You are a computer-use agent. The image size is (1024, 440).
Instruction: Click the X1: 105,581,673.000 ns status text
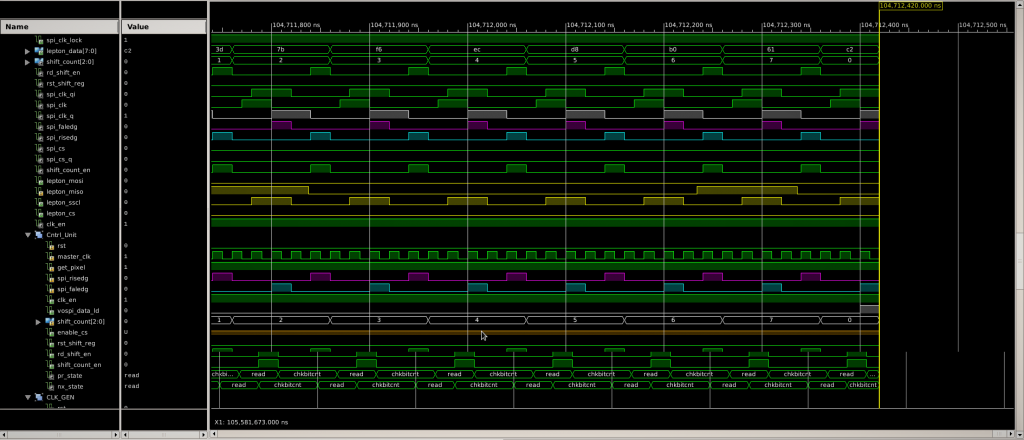click(x=251, y=422)
